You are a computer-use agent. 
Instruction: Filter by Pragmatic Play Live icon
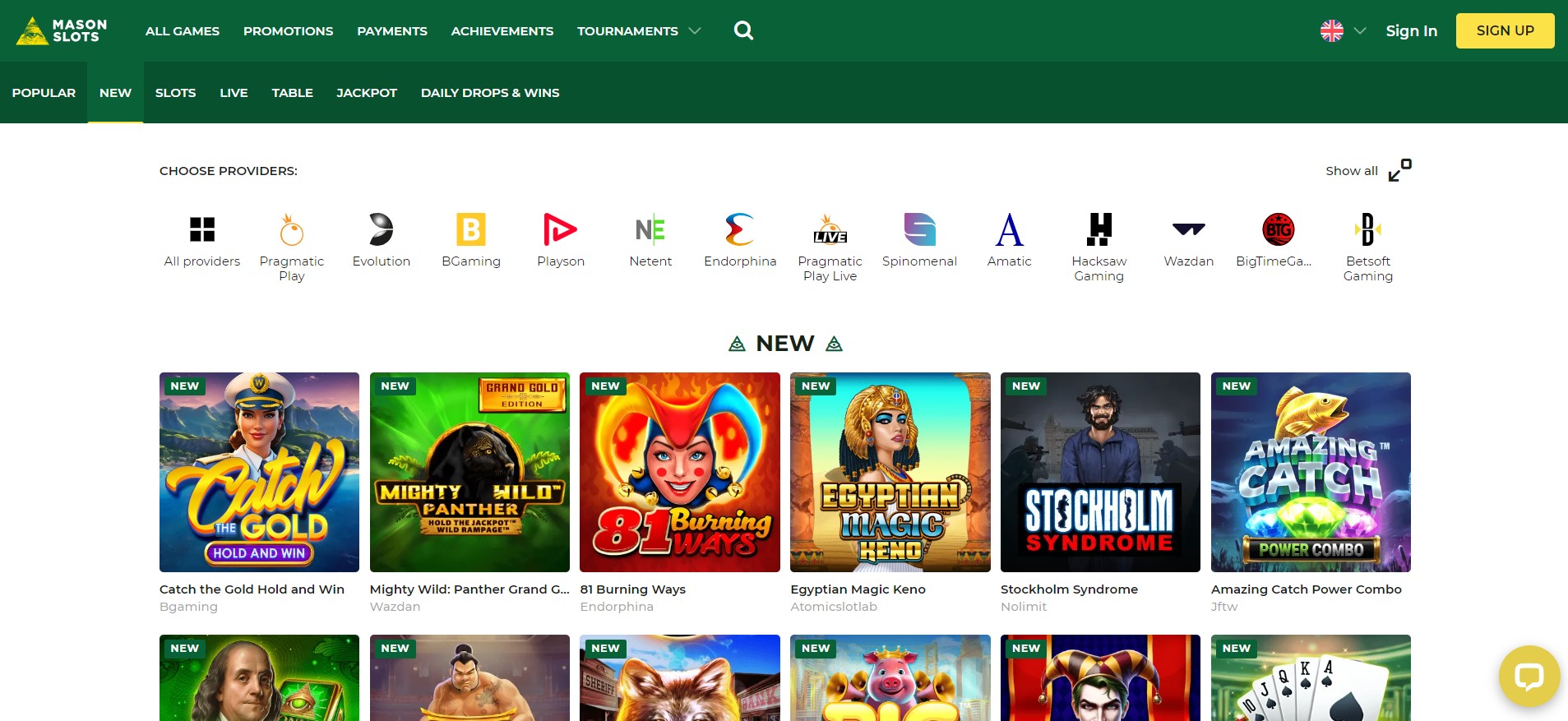(830, 229)
